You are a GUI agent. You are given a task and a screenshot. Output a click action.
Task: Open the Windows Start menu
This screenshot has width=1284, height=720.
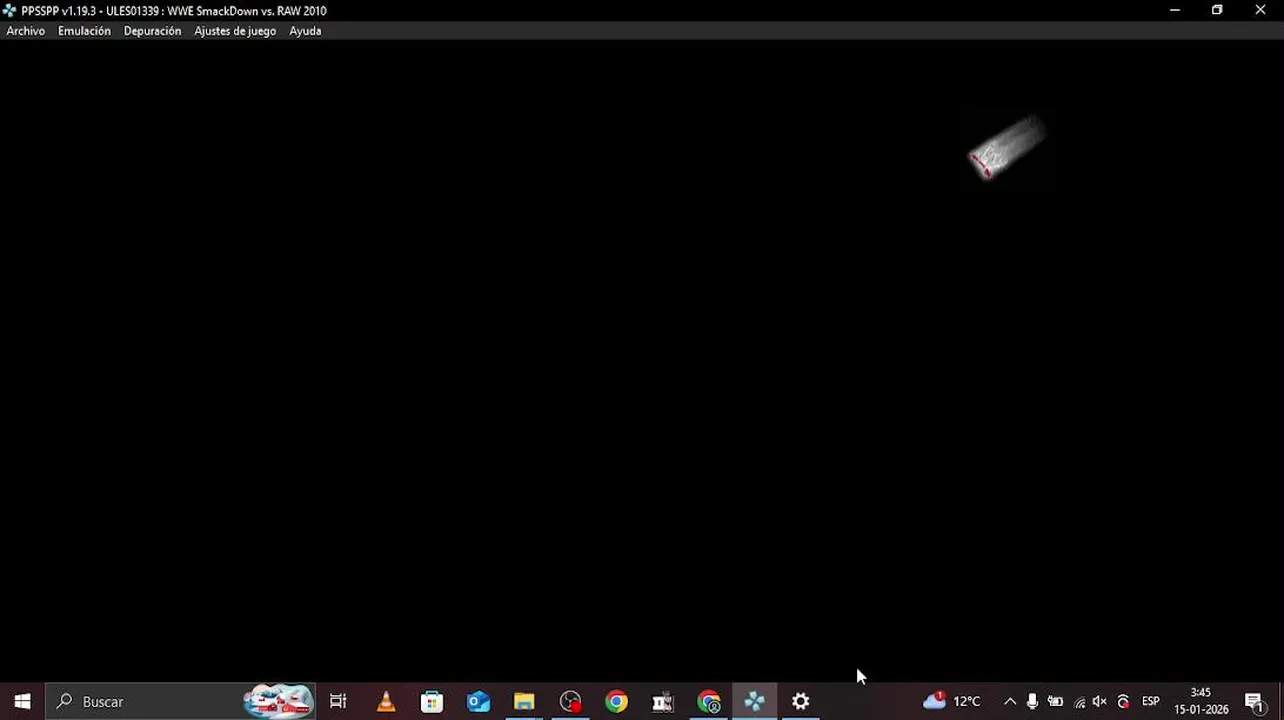(x=22, y=702)
